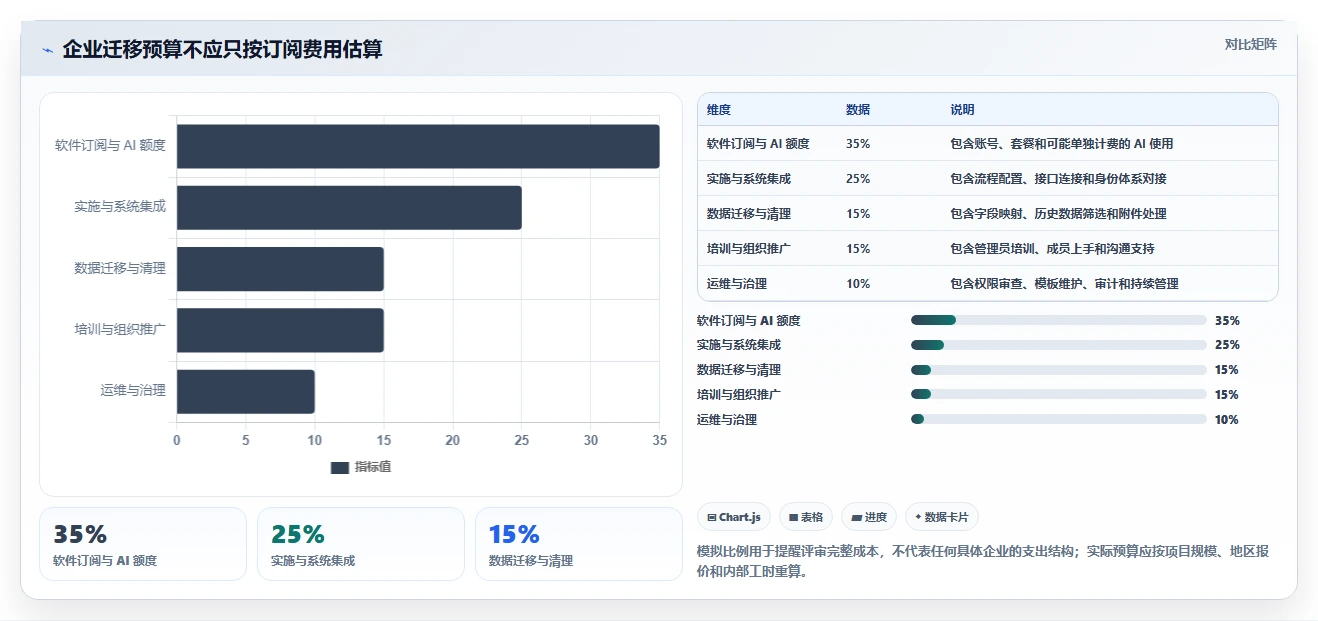Click the 数据迁移与清理 progress bar
The width and height of the screenshot is (1318, 621).
pyautogui.click(x=1058, y=370)
